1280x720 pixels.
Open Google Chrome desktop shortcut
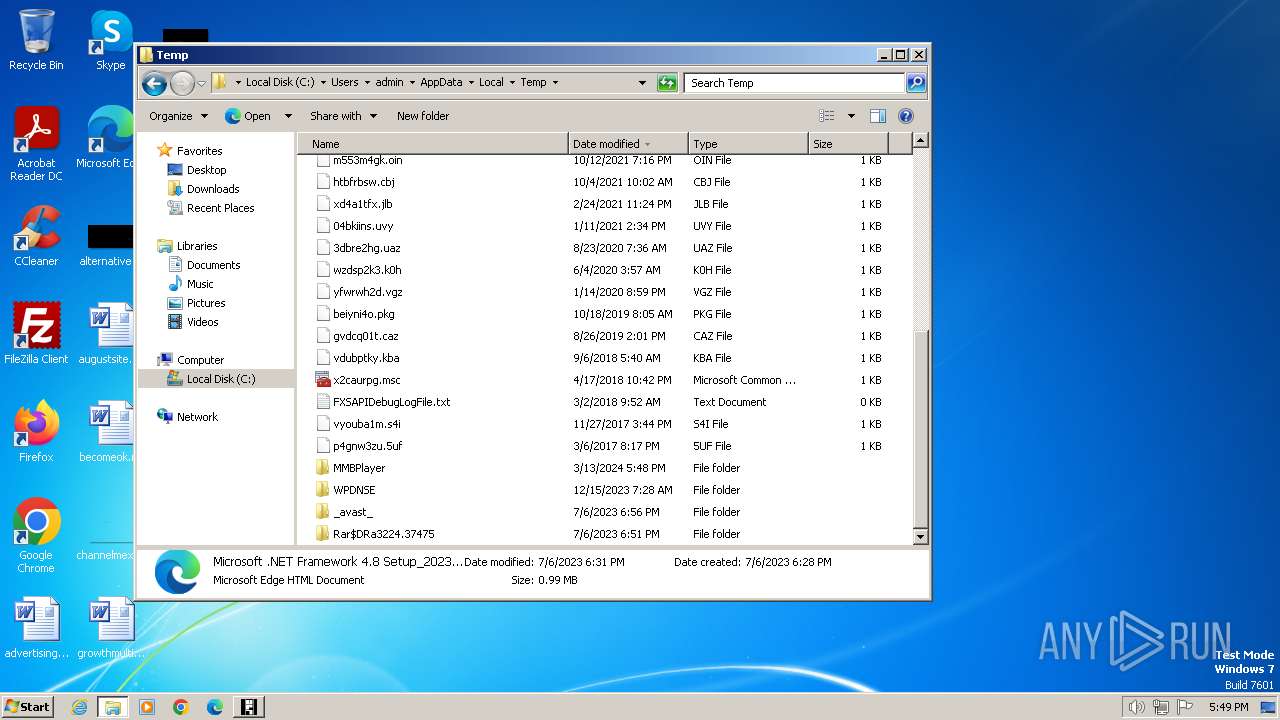click(36, 536)
